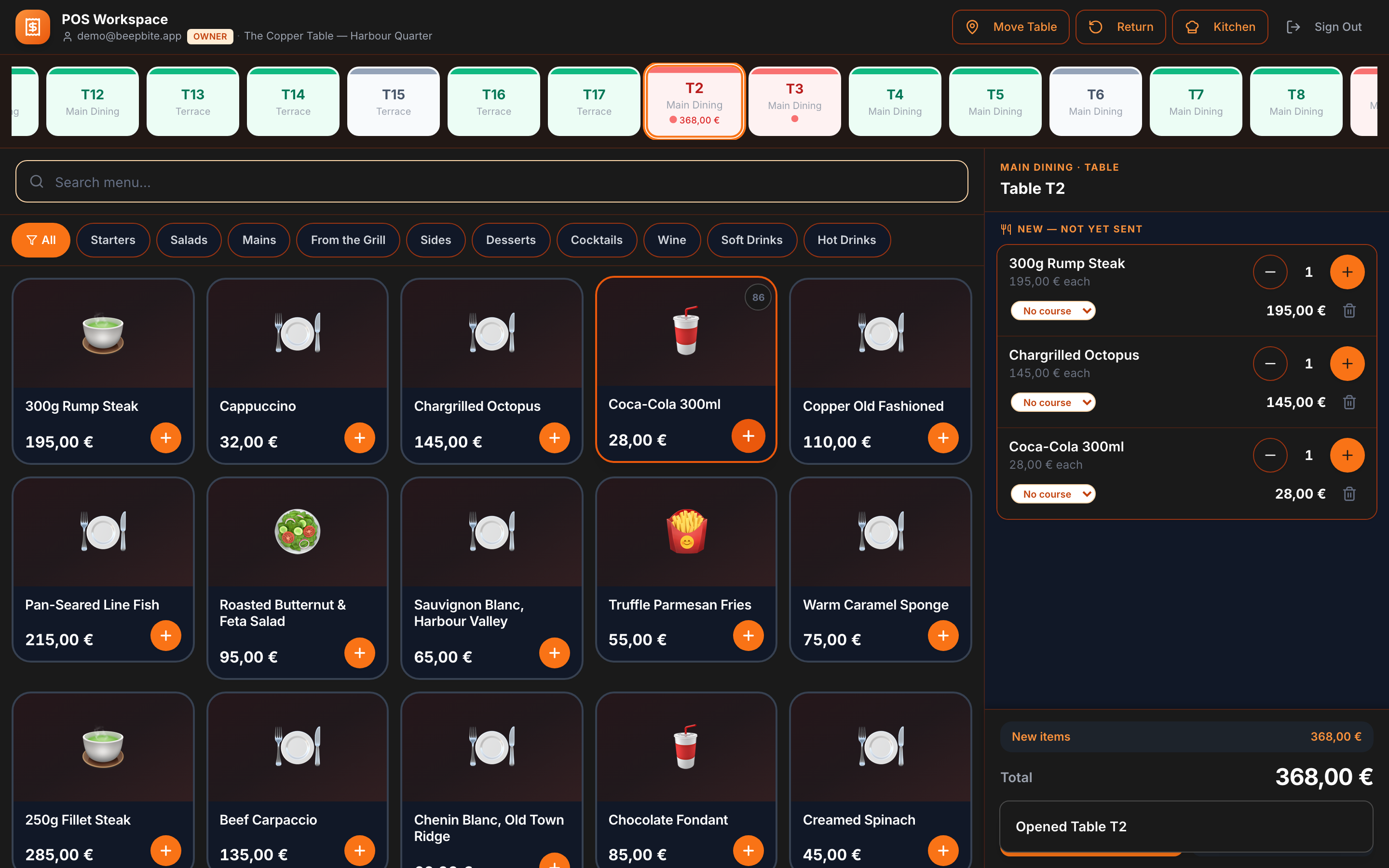Select table T14 Terrace
The height and width of the screenshot is (868, 1389).
(x=293, y=102)
